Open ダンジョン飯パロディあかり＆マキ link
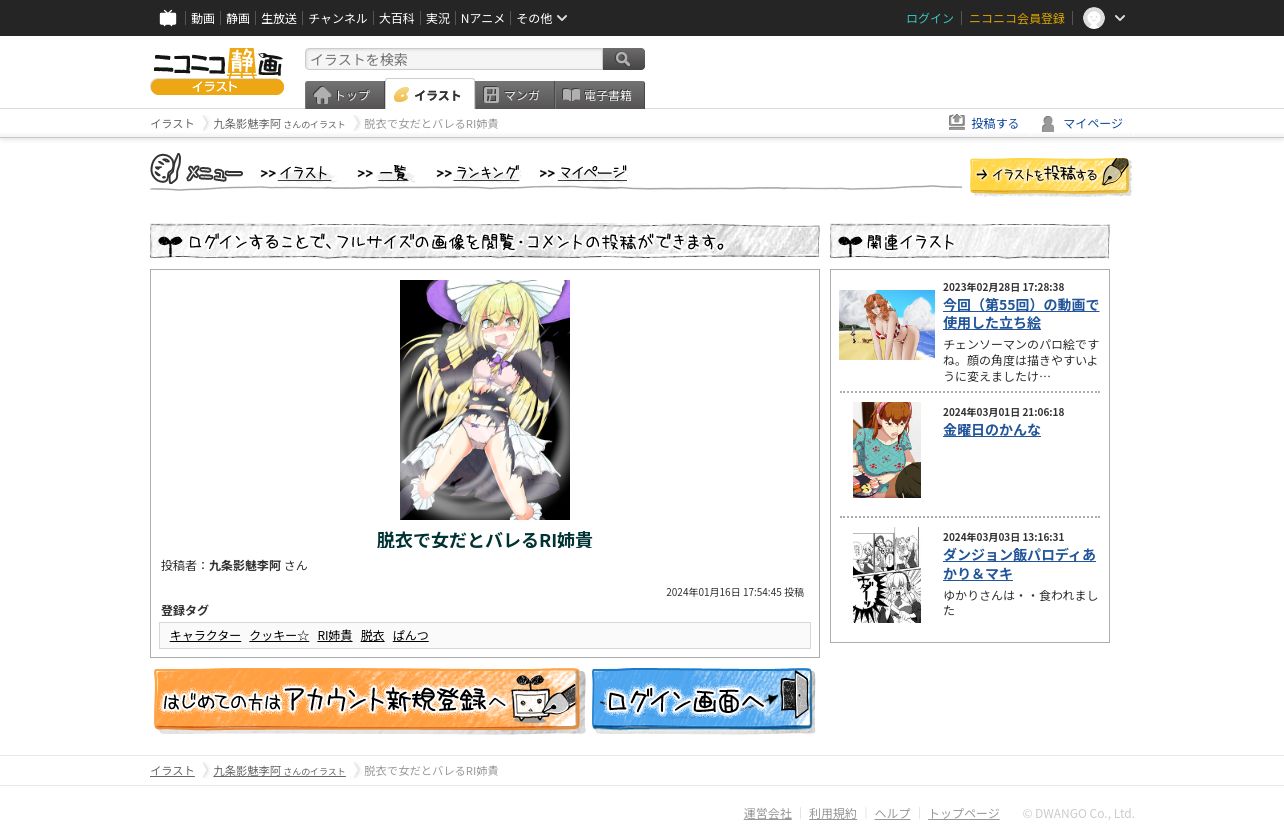The width and height of the screenshot is (1284, 840). (1019, 563)
